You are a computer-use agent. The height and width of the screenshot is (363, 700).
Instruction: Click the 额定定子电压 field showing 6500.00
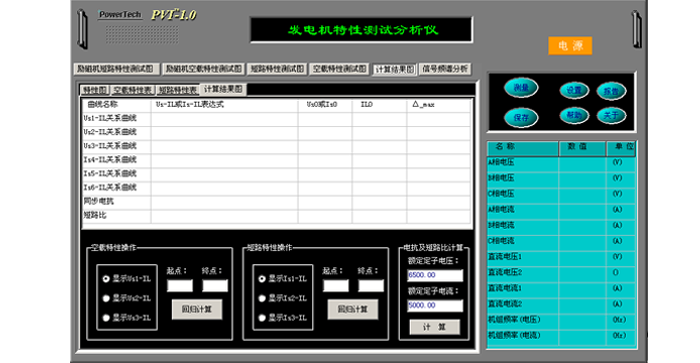click(435, 275)
